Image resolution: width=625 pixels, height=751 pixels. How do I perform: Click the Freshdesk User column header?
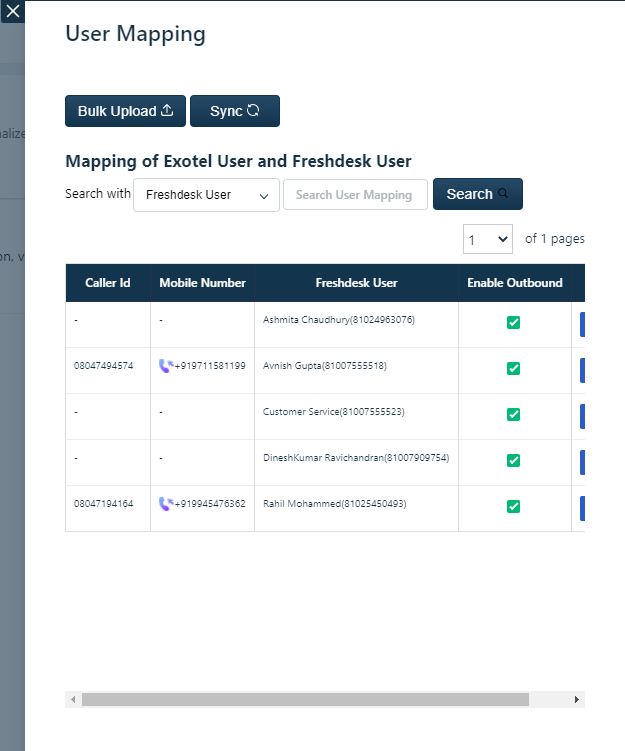(356, 283)
